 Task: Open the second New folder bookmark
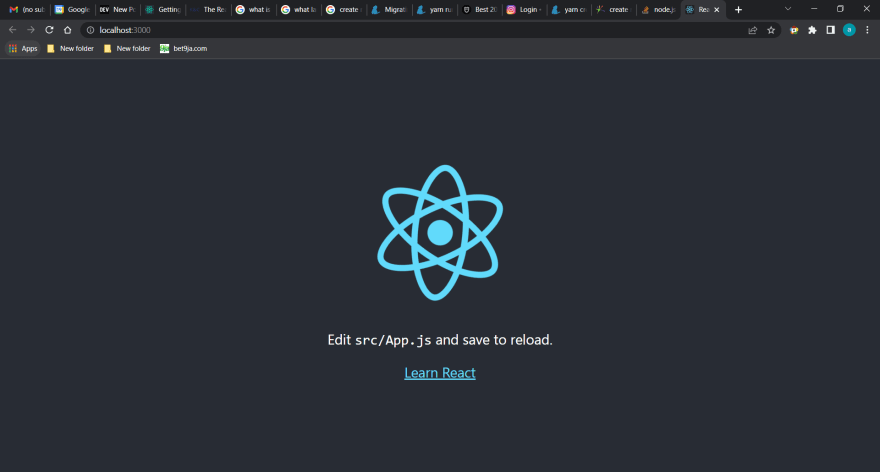coord(127,49)
